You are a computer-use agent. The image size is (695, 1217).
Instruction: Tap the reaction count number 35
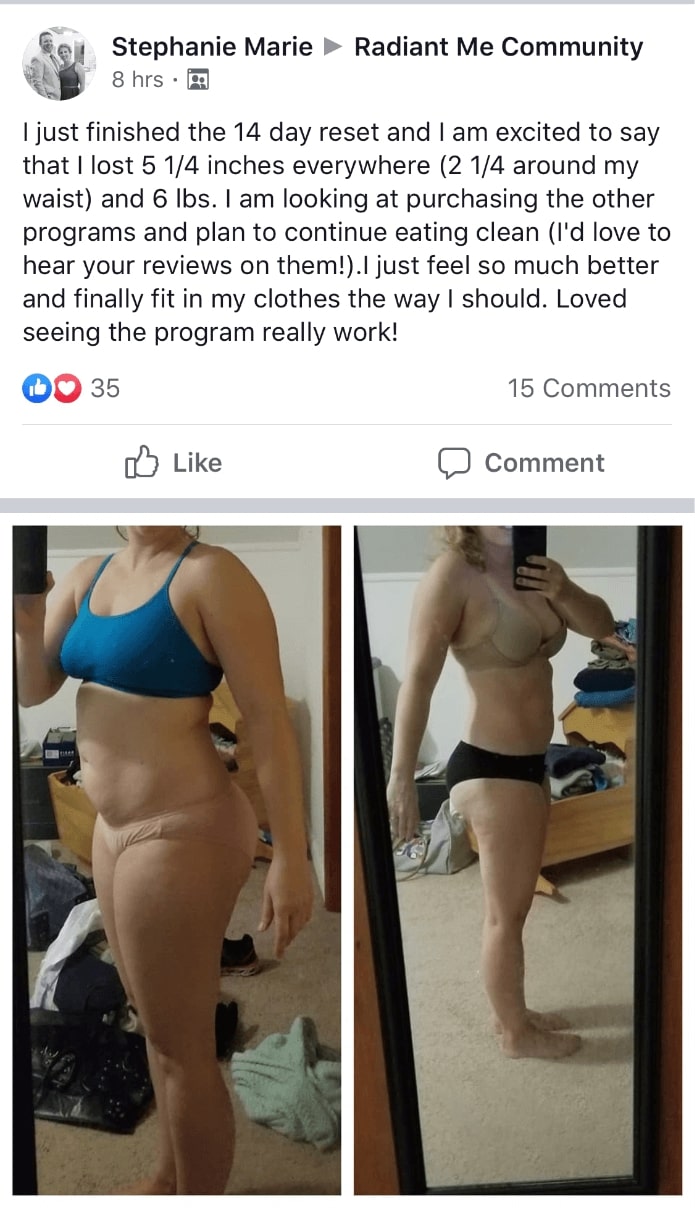(x=105, y=388)
